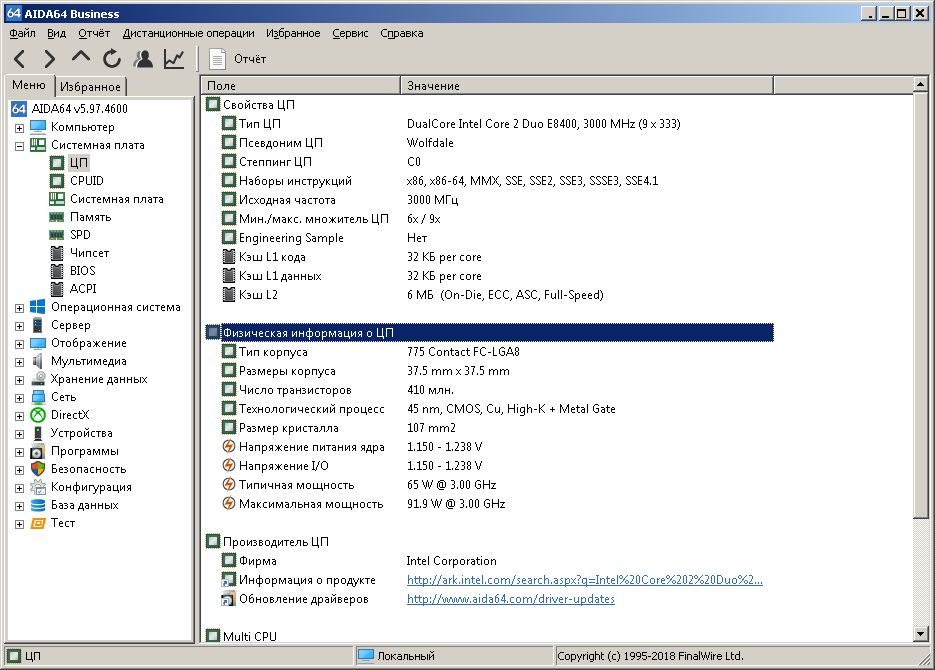
Task: Open the aida64.com driver-updates link
Action: (510, 599)
